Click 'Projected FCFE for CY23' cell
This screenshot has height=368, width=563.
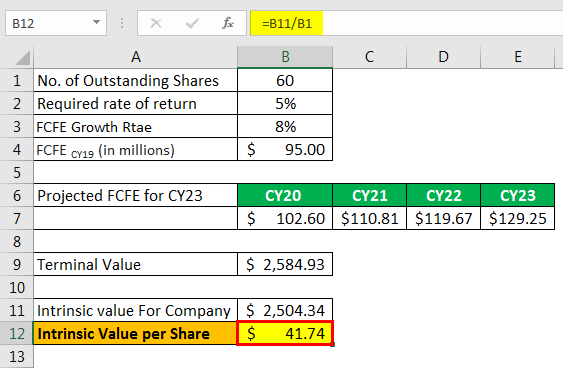135,195
